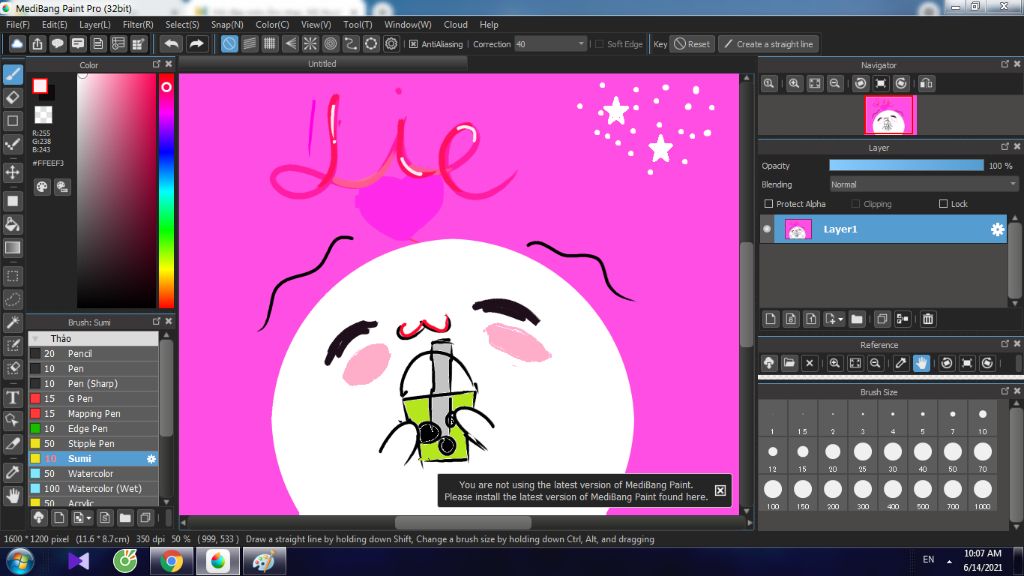Select the Text tool
This screenshot has width=1024, height=576.
pos(12,397)
